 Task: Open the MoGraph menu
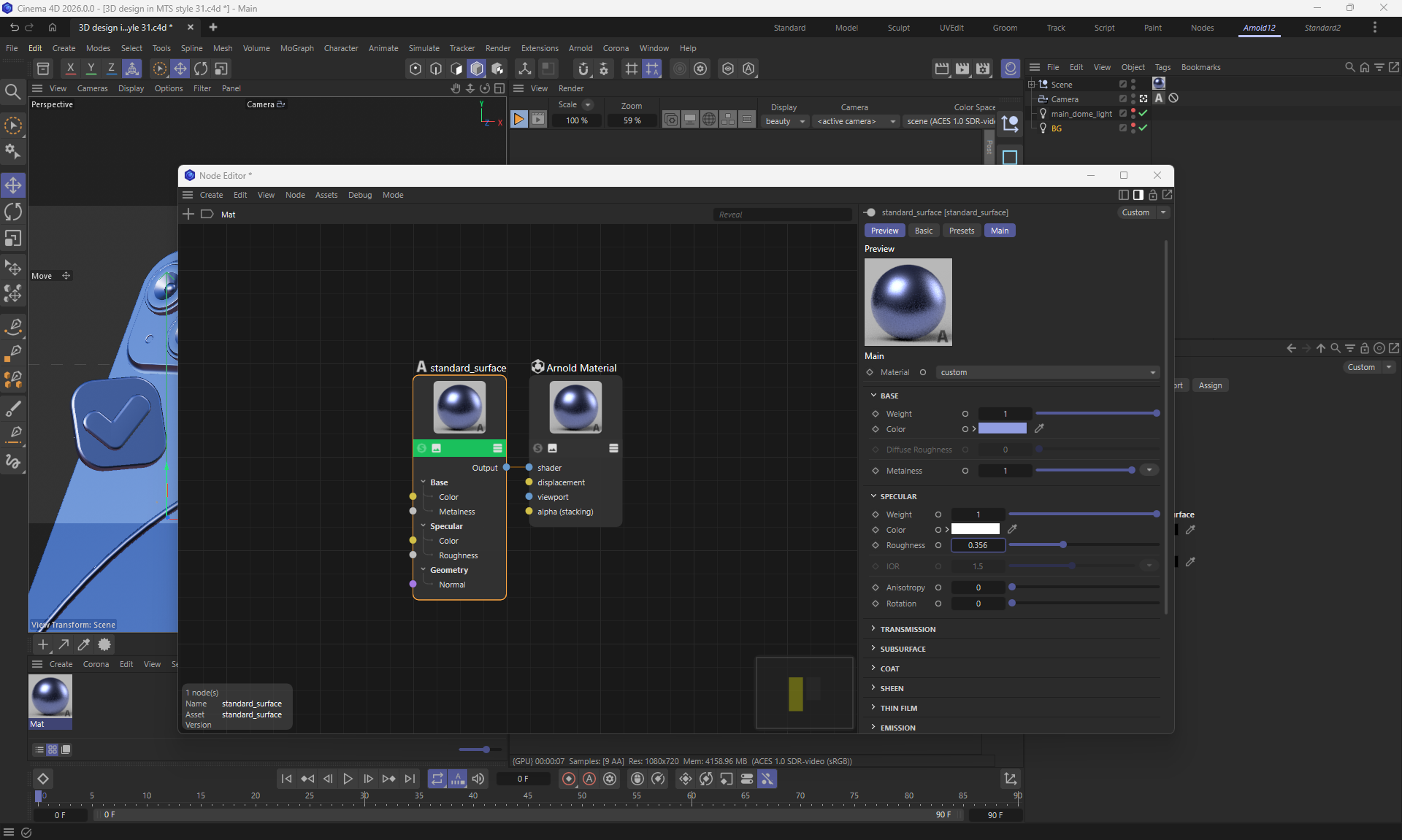coord(296,48)
